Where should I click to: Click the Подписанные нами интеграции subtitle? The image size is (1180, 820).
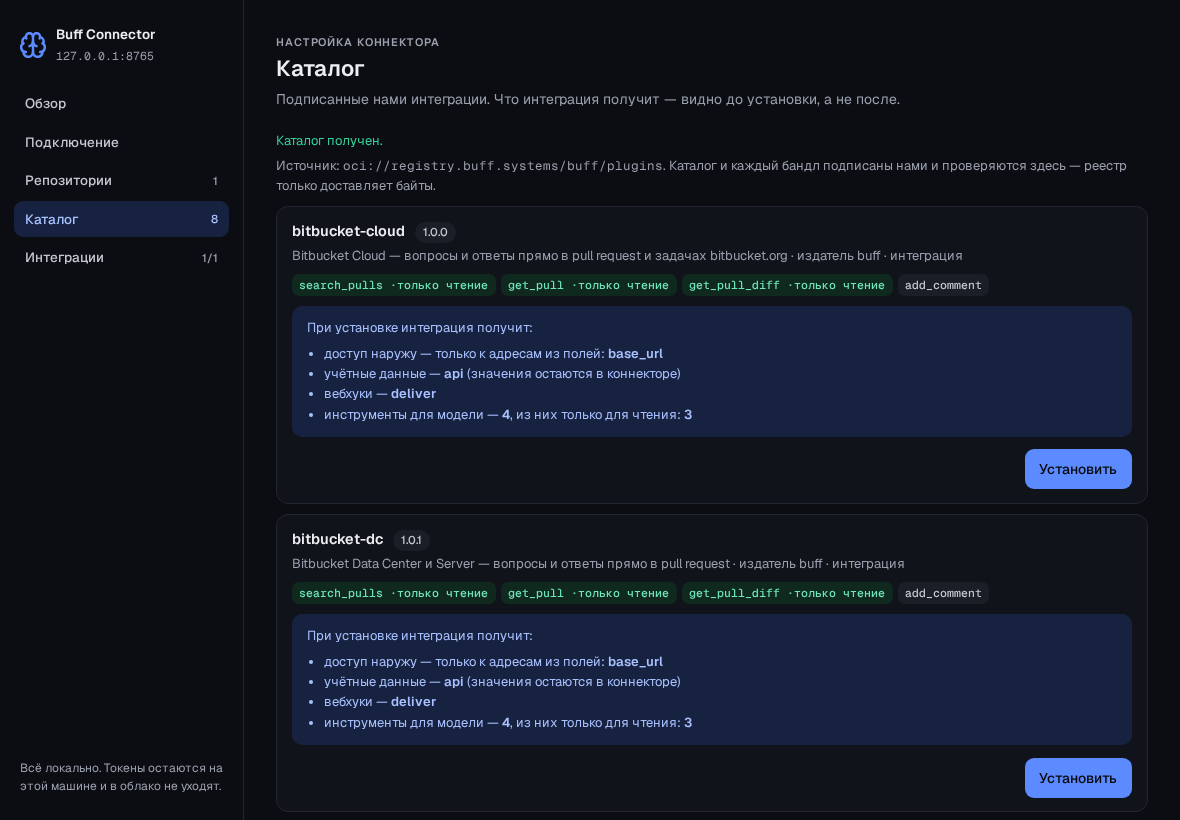click(x=588, y=99)
